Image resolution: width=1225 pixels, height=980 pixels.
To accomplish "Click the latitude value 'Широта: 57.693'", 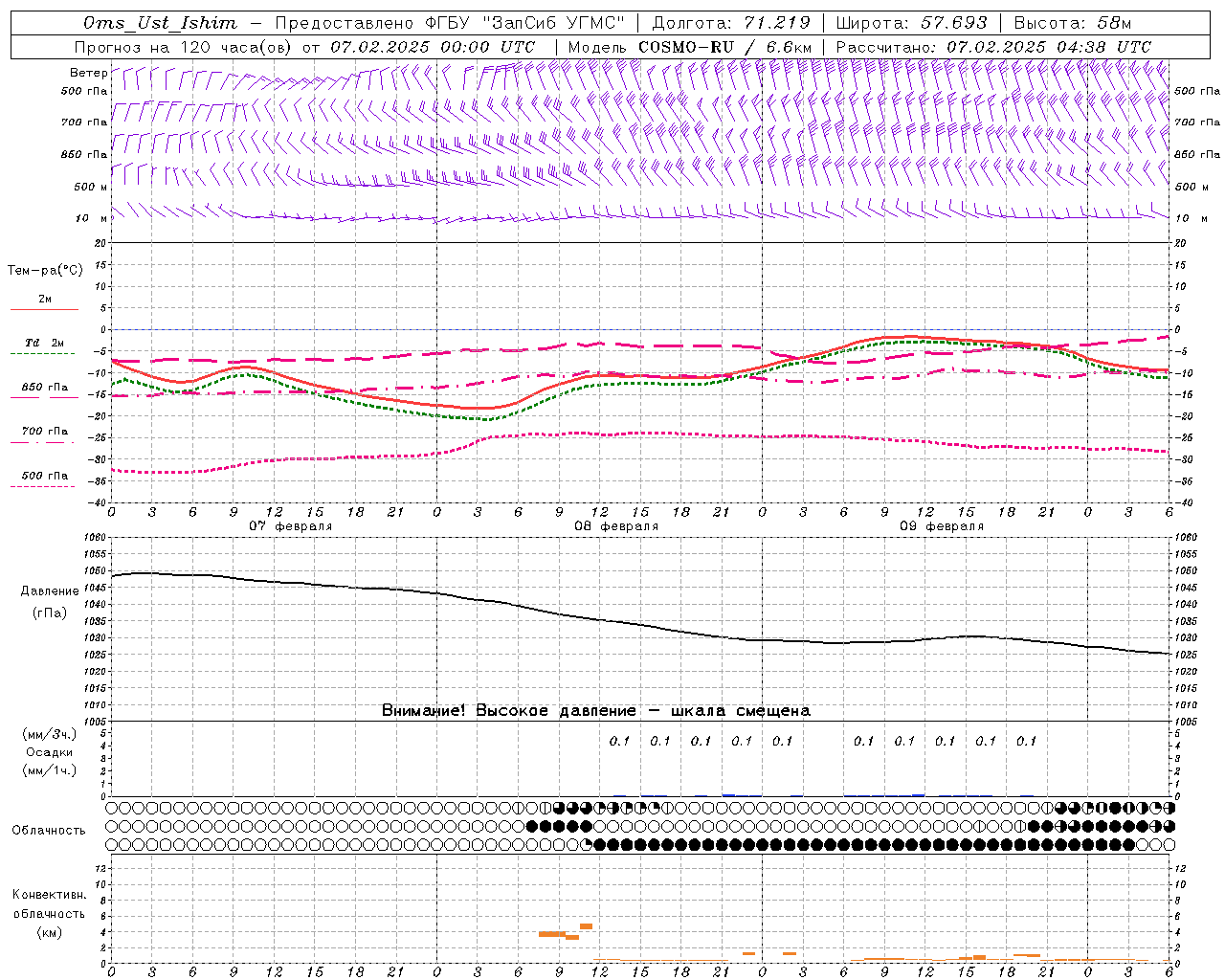I will (911, 23).
